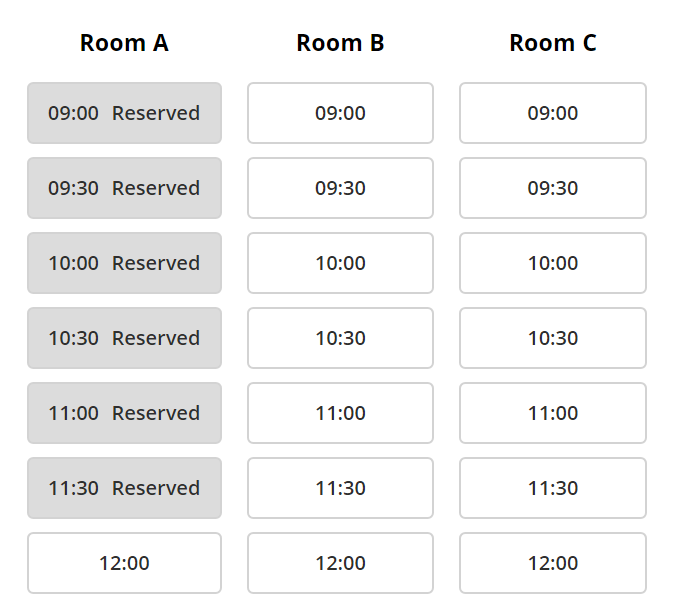691x599 pixels.
Task: Click Room A's reserved 11:30 slot
Action: (x=124, y=487)
